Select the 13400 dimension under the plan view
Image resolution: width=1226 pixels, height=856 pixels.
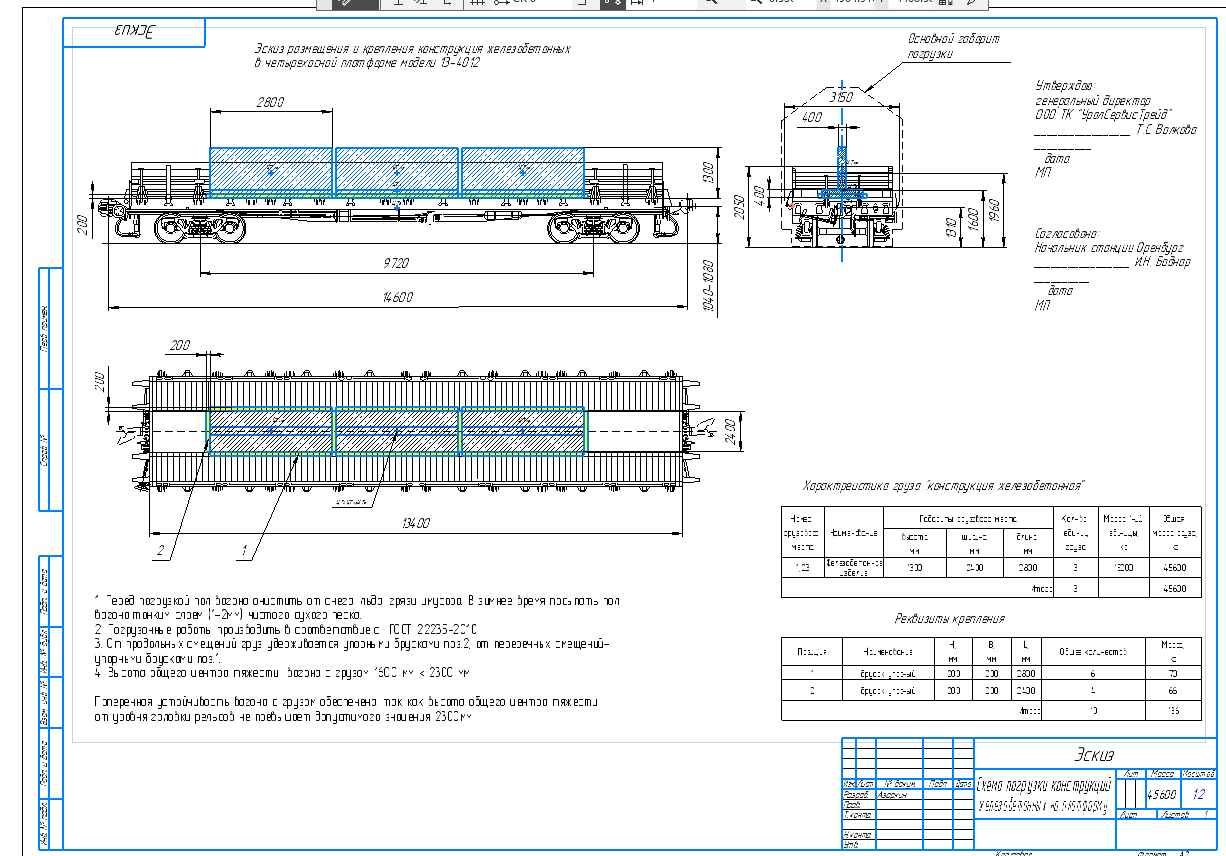416,522
